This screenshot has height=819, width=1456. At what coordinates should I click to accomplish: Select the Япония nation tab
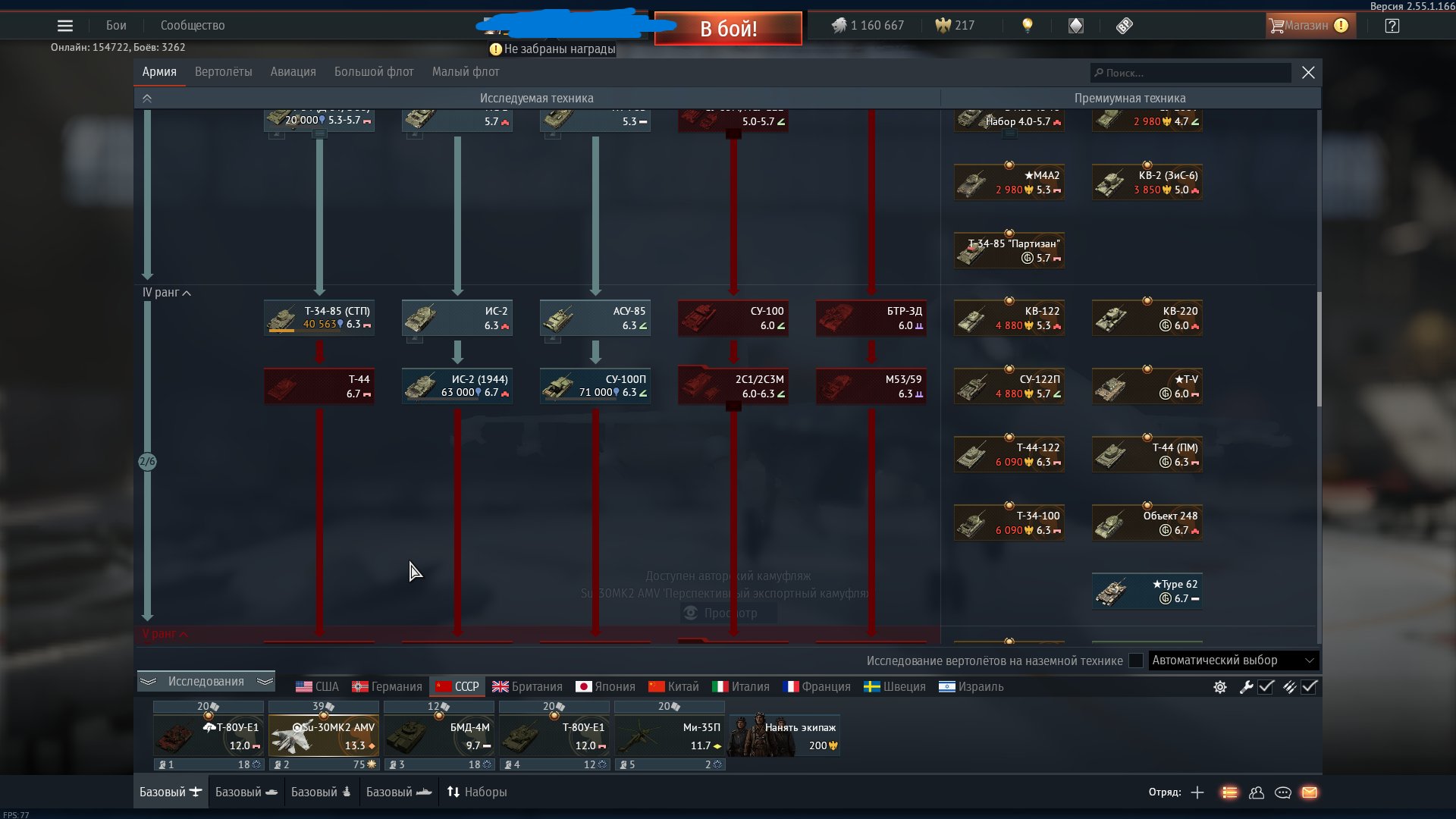click(x=605, y=687)
